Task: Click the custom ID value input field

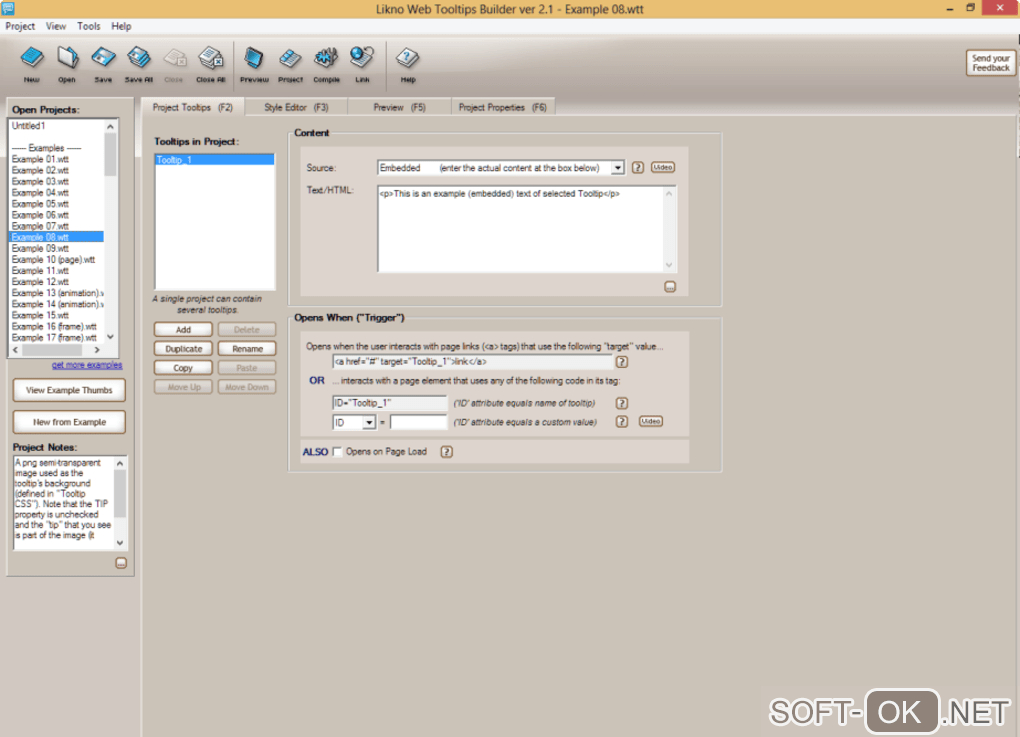Action: pos(418,422)
